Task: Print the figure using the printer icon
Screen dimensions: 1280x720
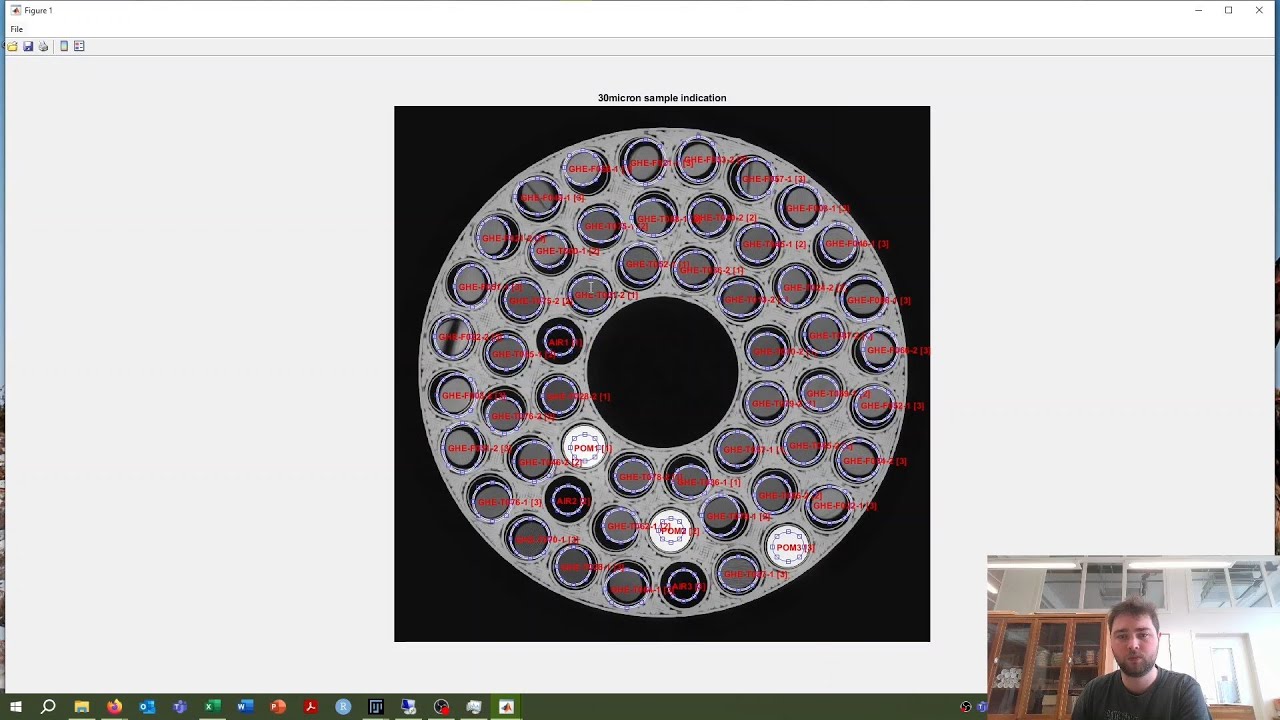Action: click(43, 46)
